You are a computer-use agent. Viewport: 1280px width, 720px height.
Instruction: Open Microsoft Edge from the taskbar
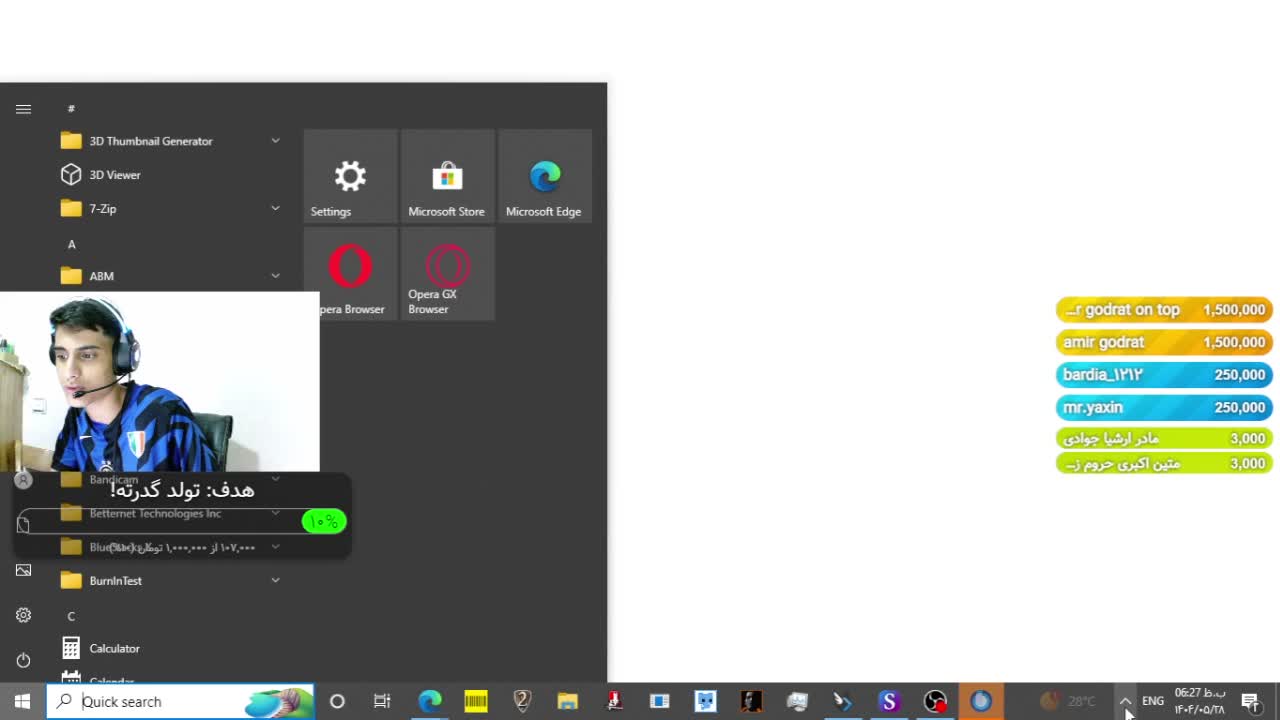coord(430,701)
